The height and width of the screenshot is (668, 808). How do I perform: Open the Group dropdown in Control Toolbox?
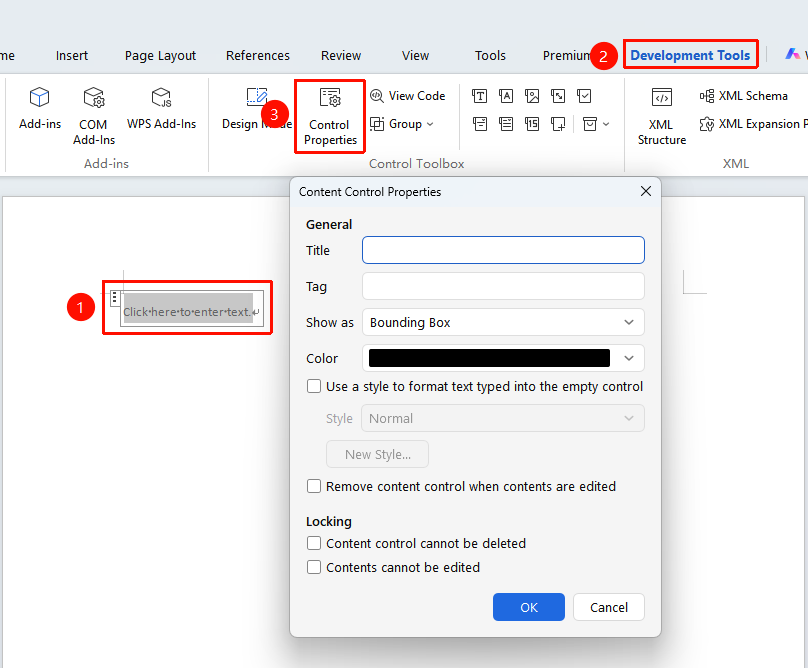pos(402,124)
